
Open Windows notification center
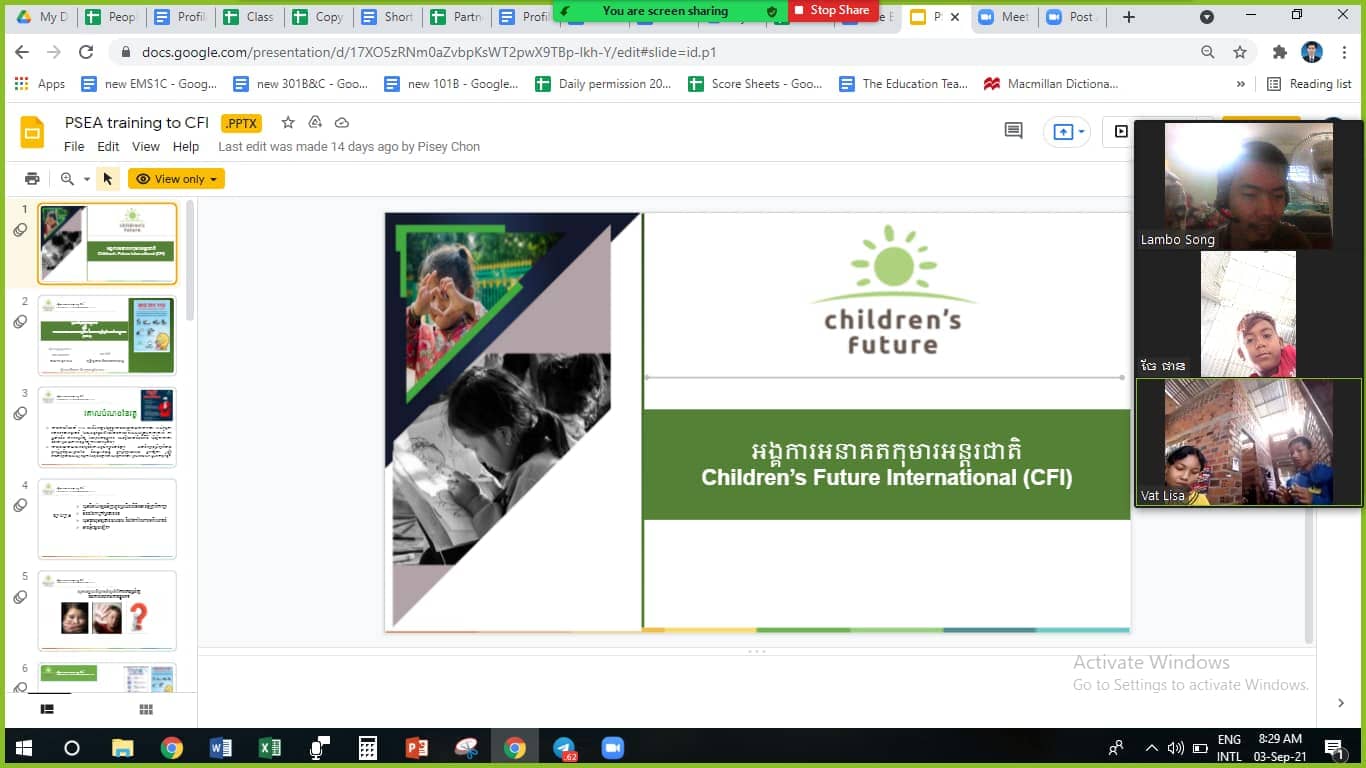click(x=1333, y=748)
